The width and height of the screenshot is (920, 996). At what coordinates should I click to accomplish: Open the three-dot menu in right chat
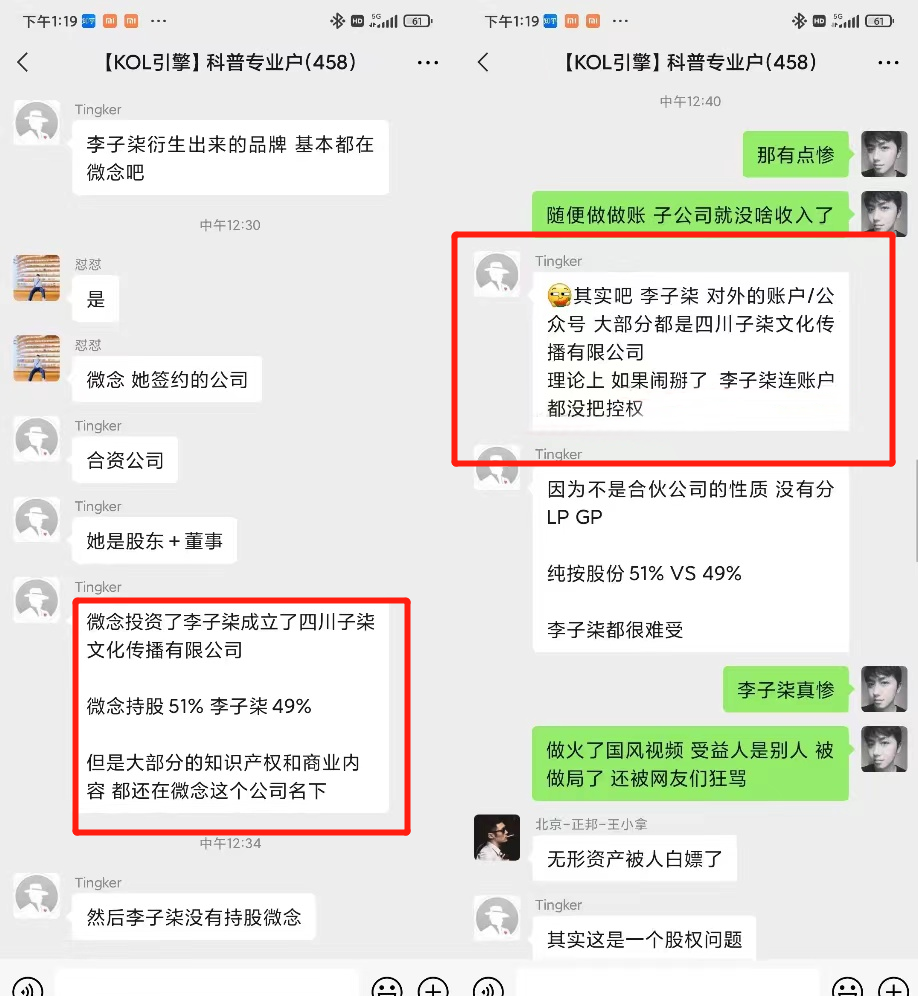888,62
